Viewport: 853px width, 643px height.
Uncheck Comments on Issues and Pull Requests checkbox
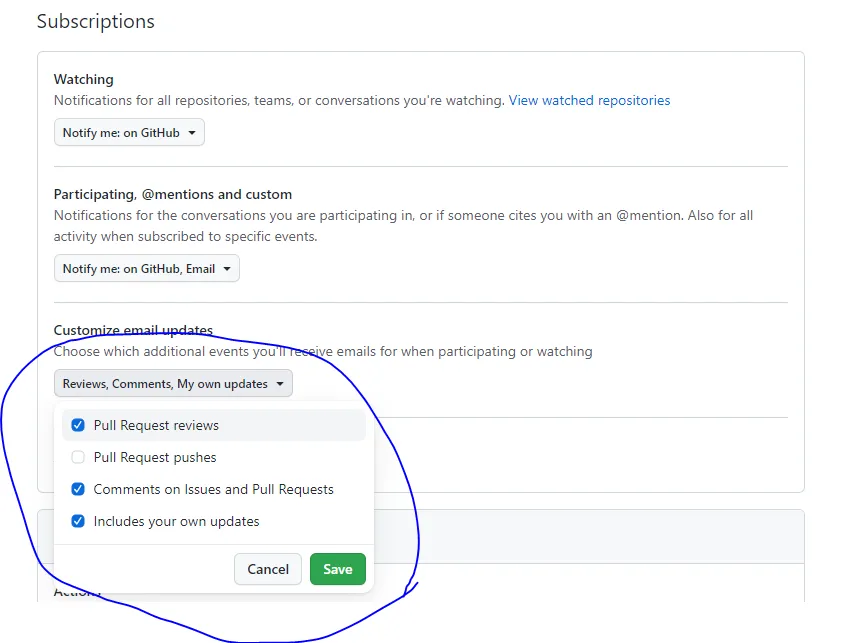pyautogui.click(x=78, y=489)
